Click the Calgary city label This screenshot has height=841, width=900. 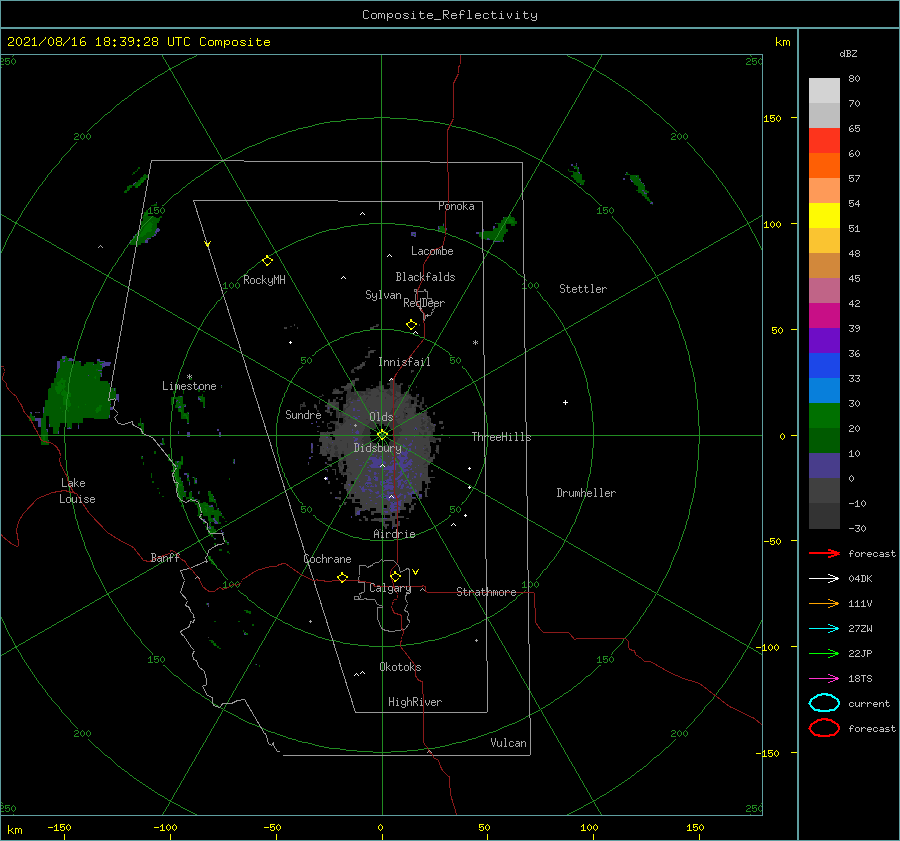point(390,588)
